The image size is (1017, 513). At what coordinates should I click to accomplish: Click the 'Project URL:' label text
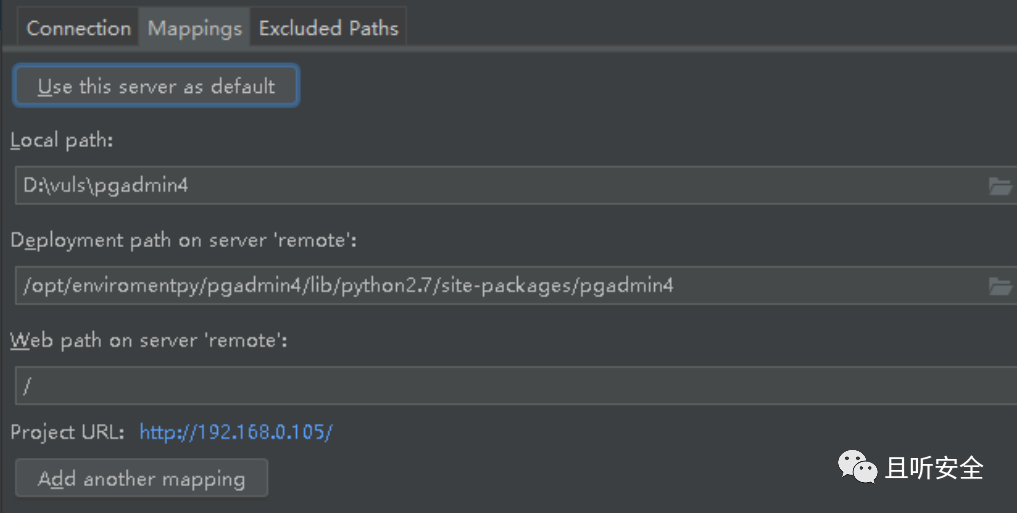pos(67,432)
